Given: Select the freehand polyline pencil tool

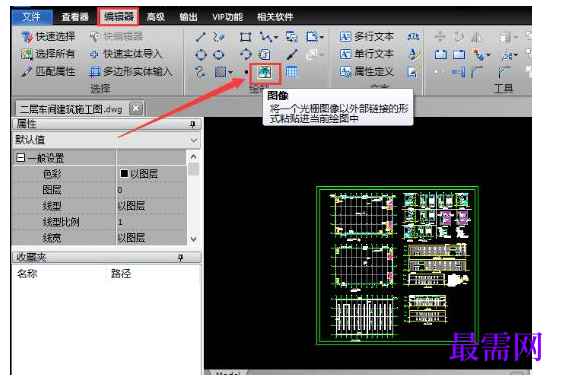Looking at the screenshot, I should [219, 37].
